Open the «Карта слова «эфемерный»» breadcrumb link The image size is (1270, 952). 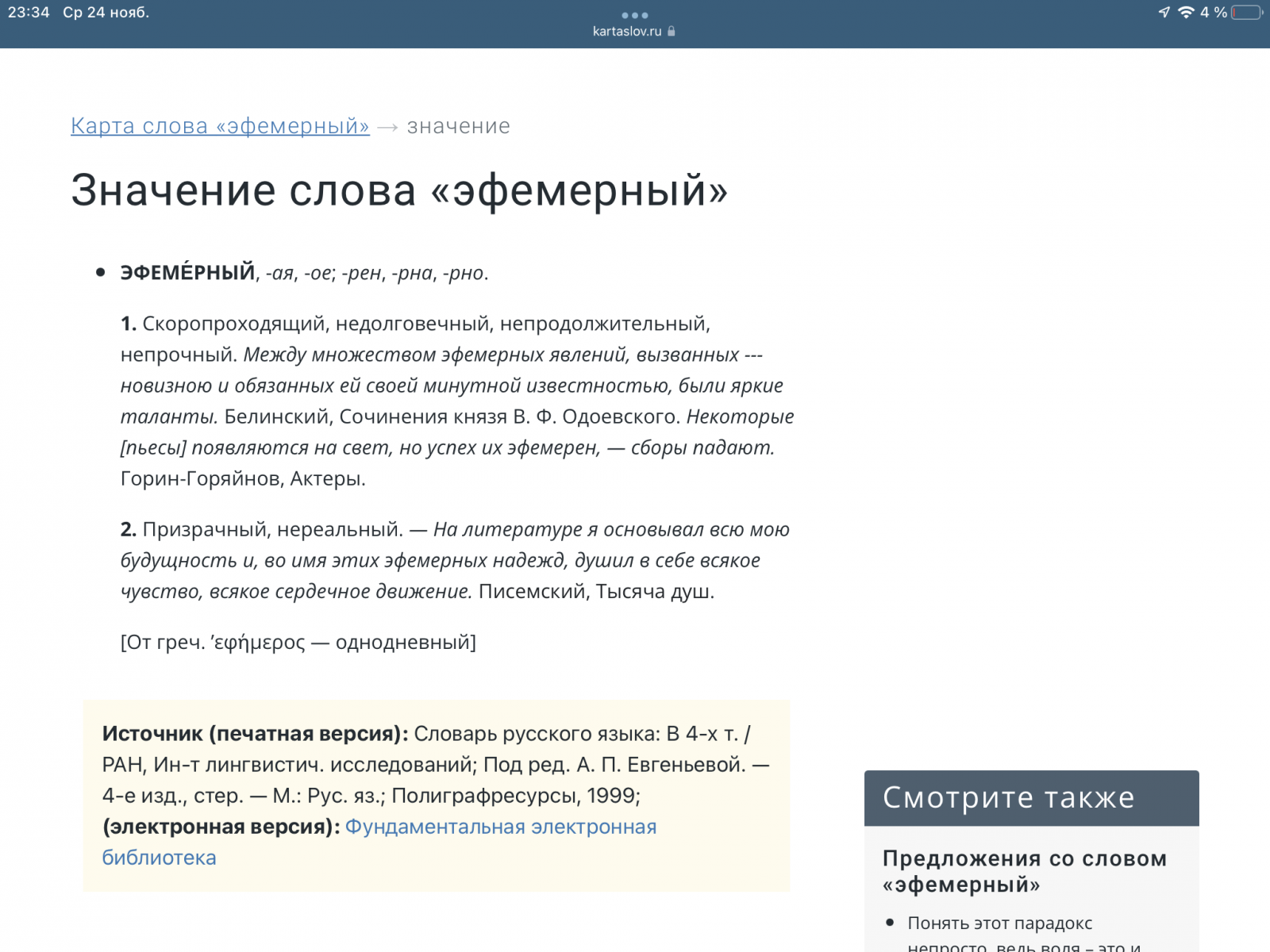220,126
